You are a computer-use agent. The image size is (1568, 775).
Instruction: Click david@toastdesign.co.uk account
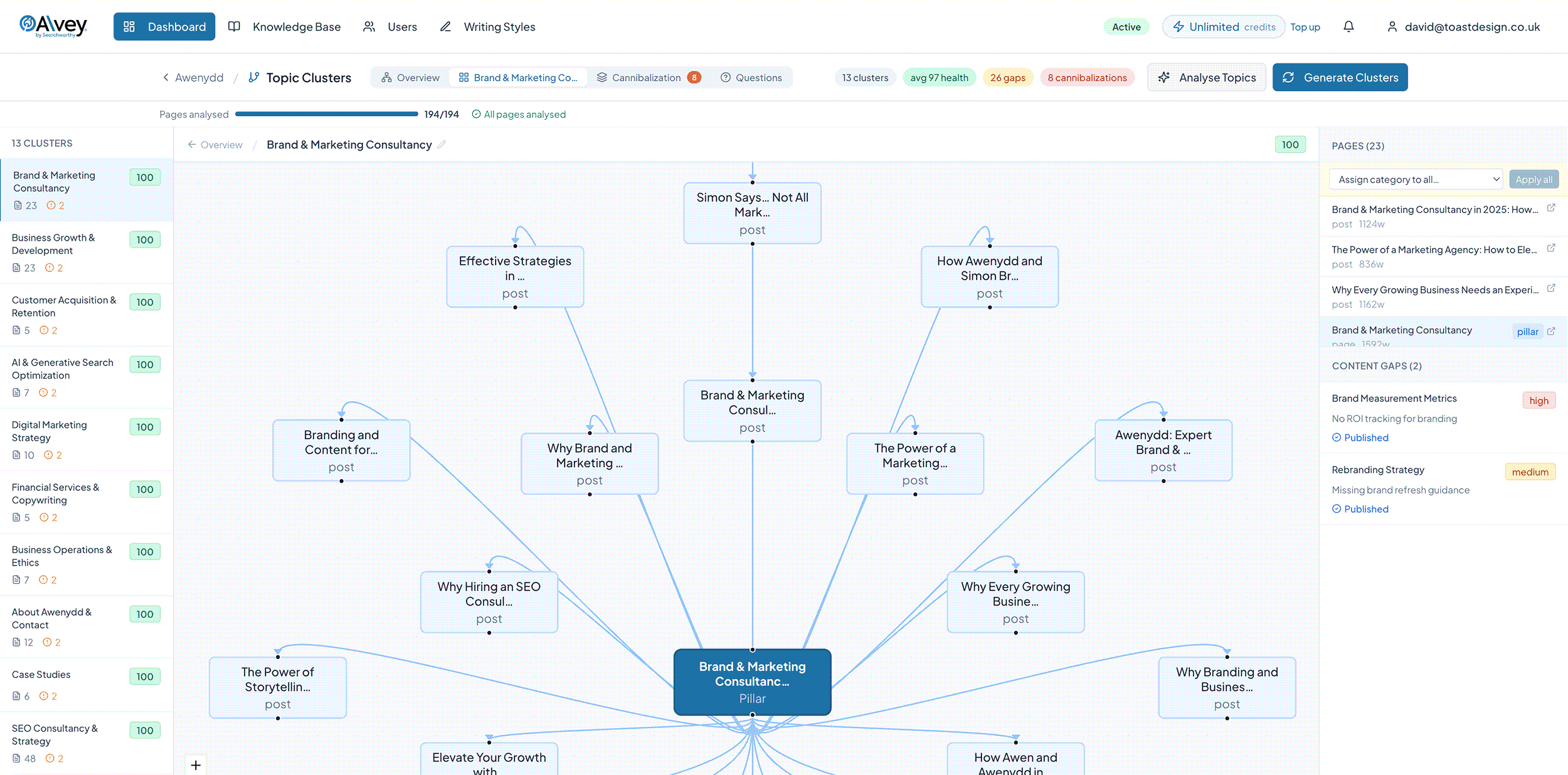coord(1472,26)
